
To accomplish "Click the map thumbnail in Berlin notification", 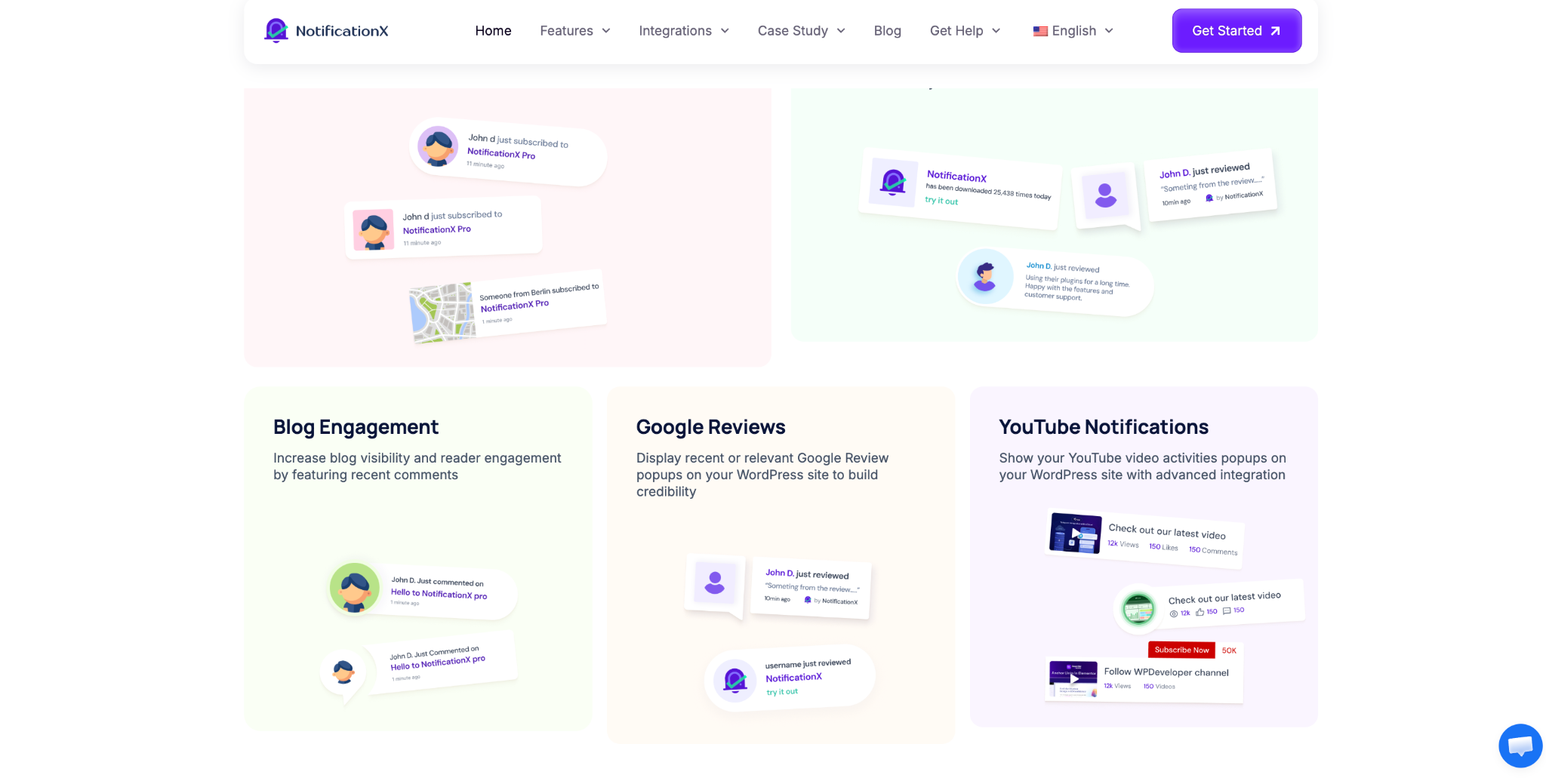I will pyautogui.click(x=442, y=312).
